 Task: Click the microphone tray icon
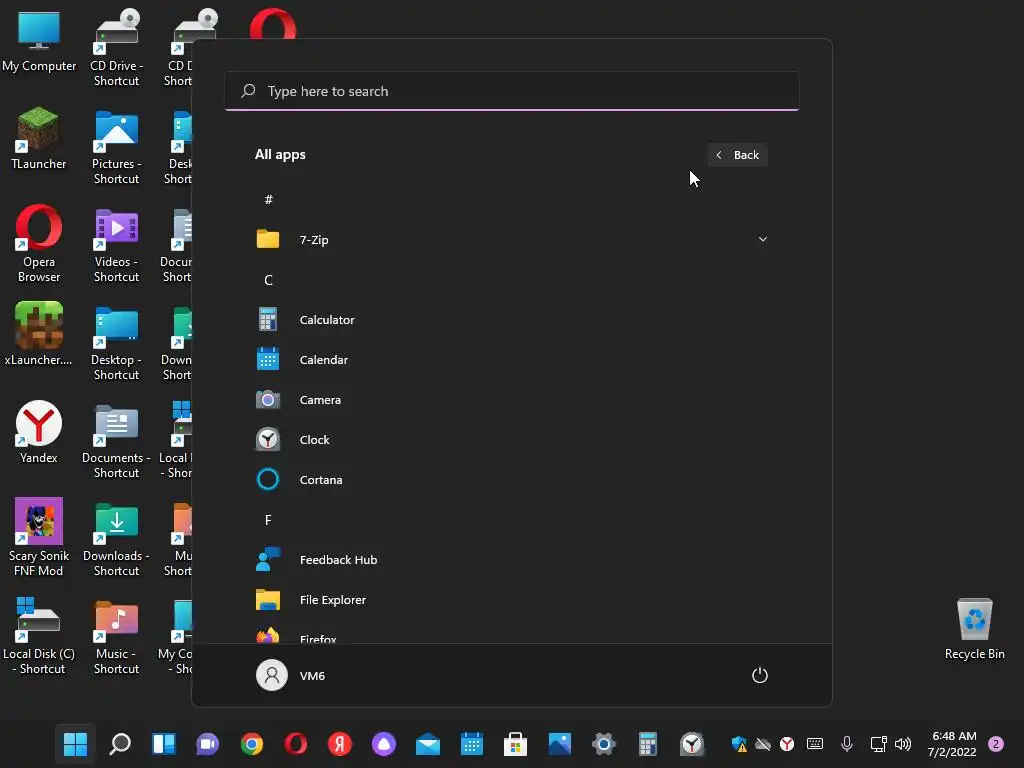pos(846,744)
